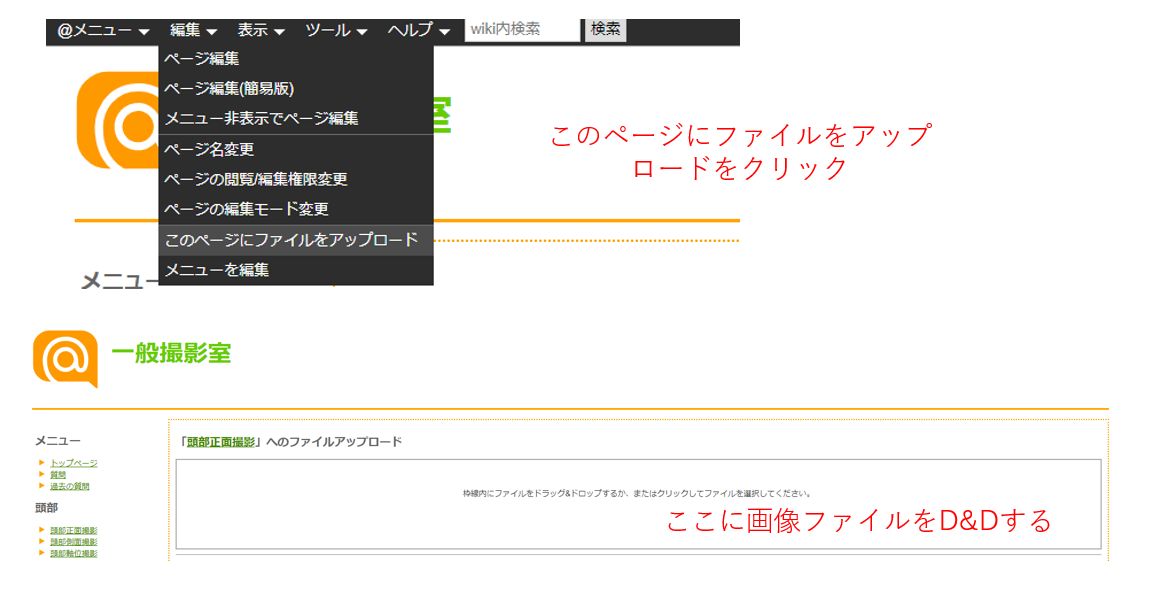1149x594 pixels.
Task: Open the ツール dropdown
Action: (x=336, y=30)
